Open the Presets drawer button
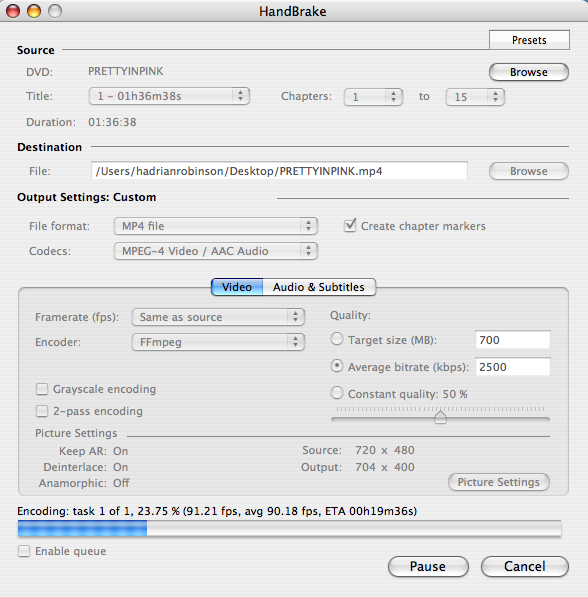 click(x=529, y=40)
